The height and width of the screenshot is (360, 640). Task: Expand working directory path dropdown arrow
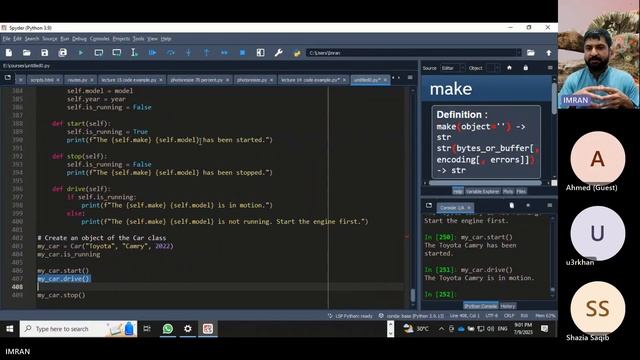519,53
